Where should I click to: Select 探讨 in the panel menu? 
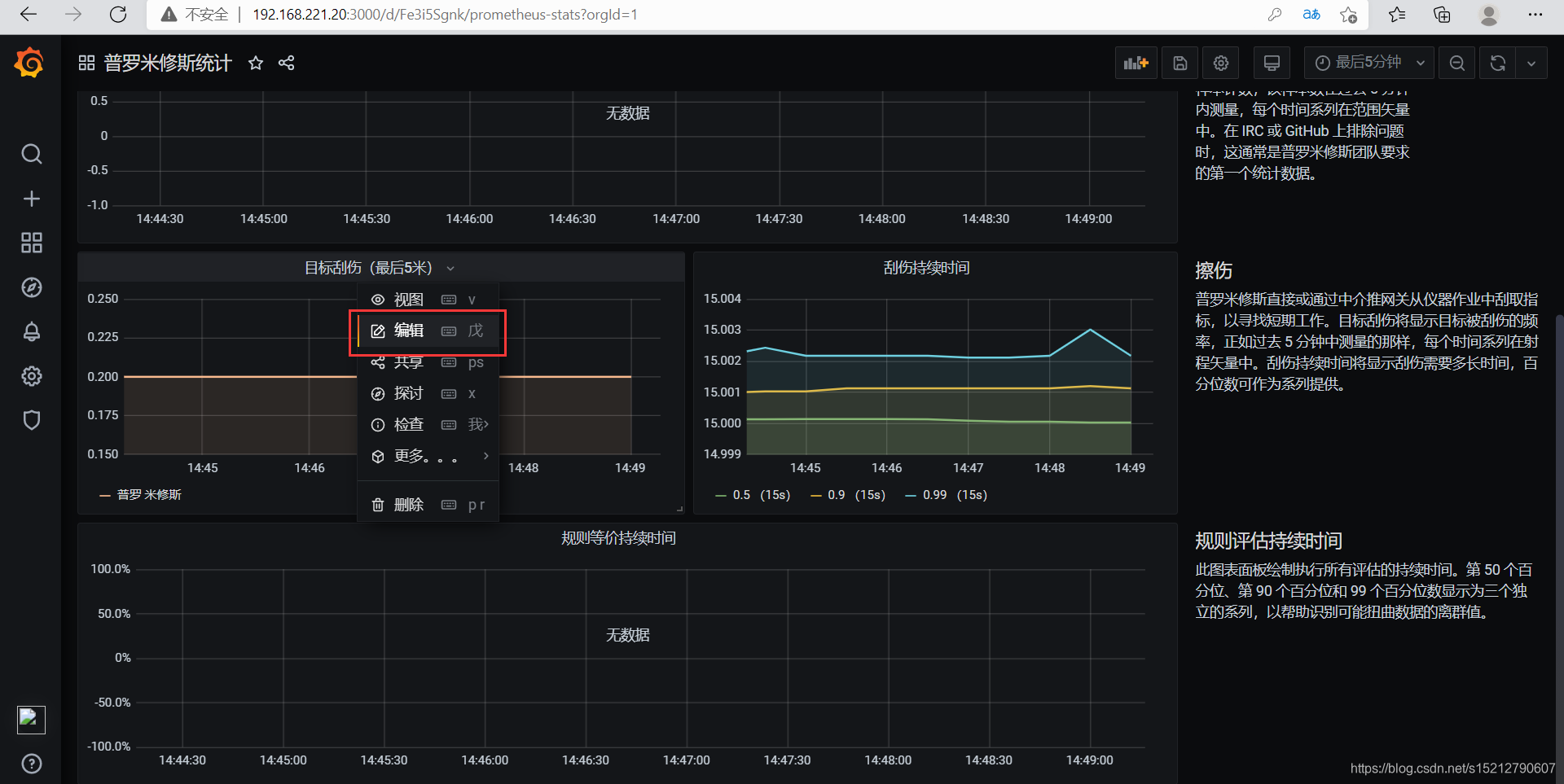pyautogui.click(x=428, y=393)
